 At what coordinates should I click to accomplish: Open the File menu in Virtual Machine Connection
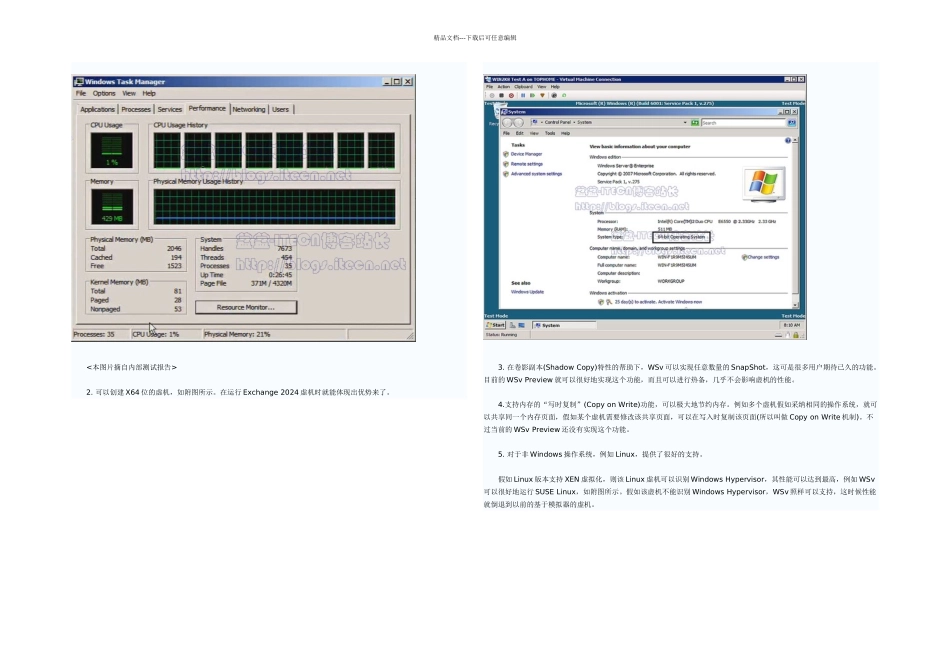point(490,87)
